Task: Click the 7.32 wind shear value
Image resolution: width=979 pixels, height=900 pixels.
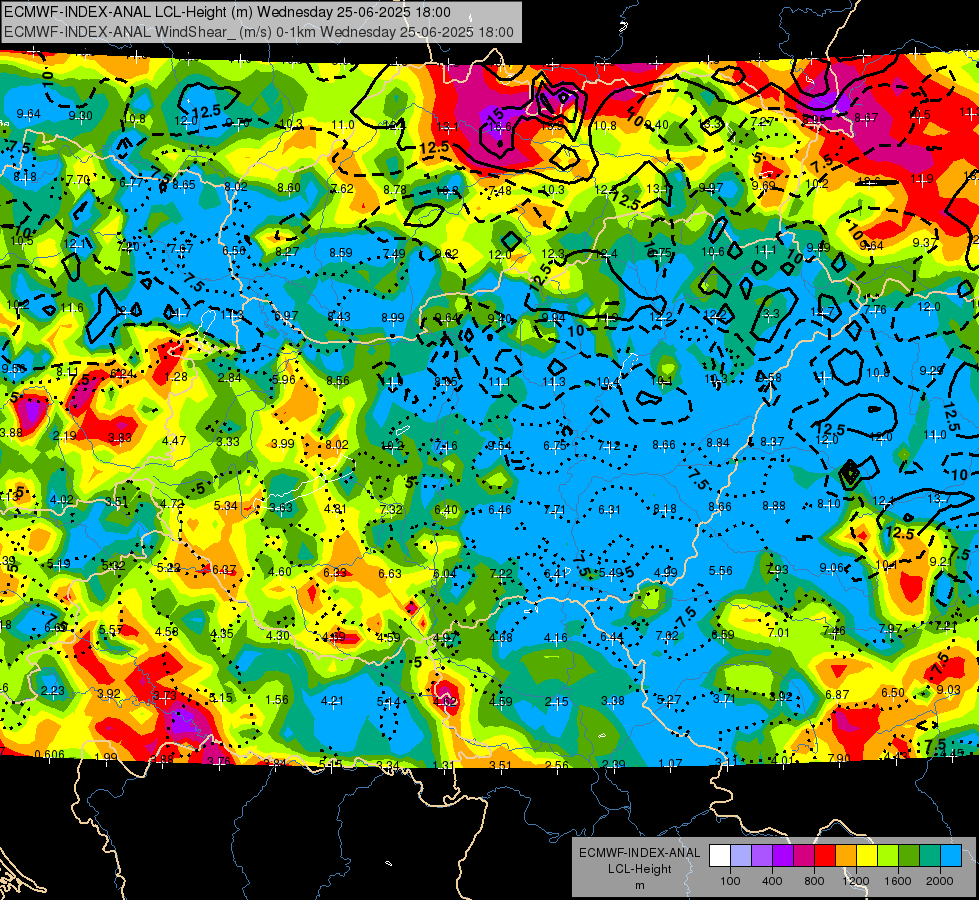Action: [391, 509]
